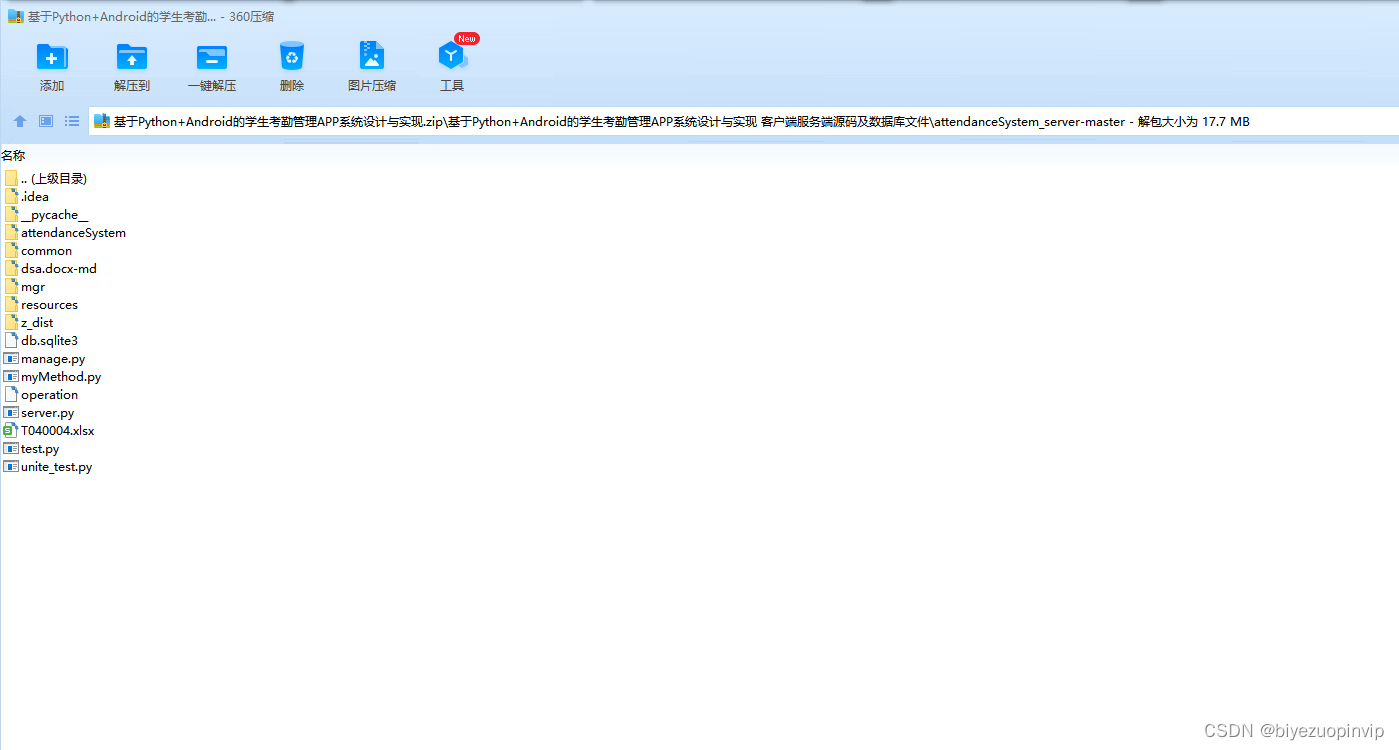Select the z_dist folder
The width and height of the screenshot is (1399, 750).
tap(30, 322)
